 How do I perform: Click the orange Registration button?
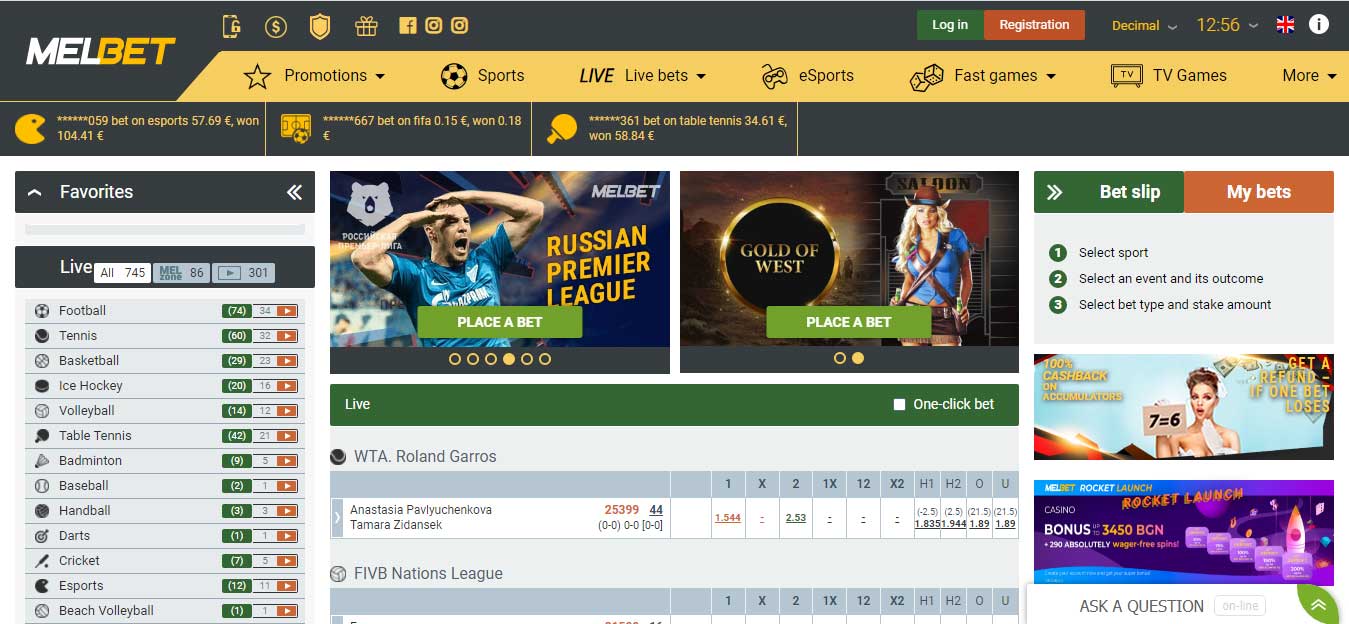tap(1034, 25)
